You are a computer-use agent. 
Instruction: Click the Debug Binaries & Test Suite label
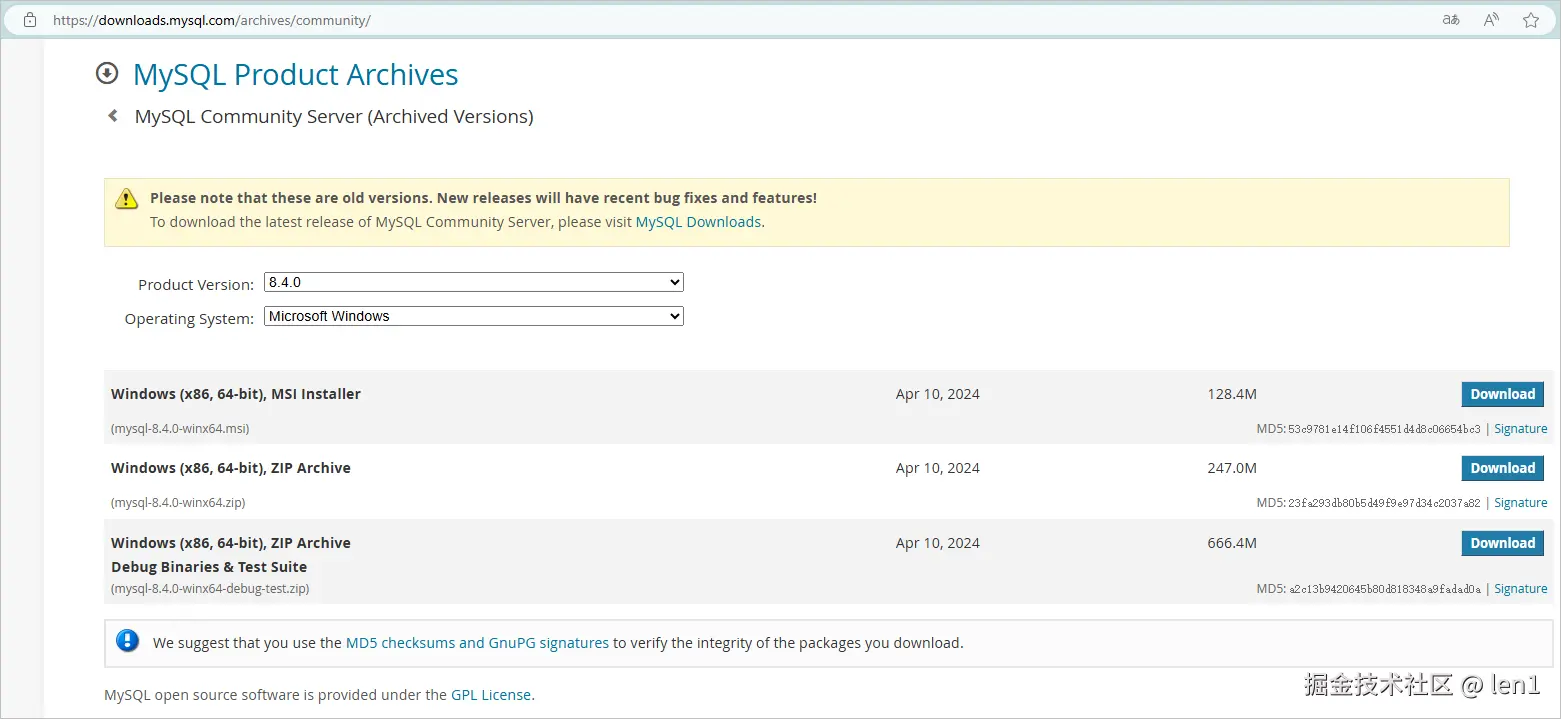click(x=209, y=567)
